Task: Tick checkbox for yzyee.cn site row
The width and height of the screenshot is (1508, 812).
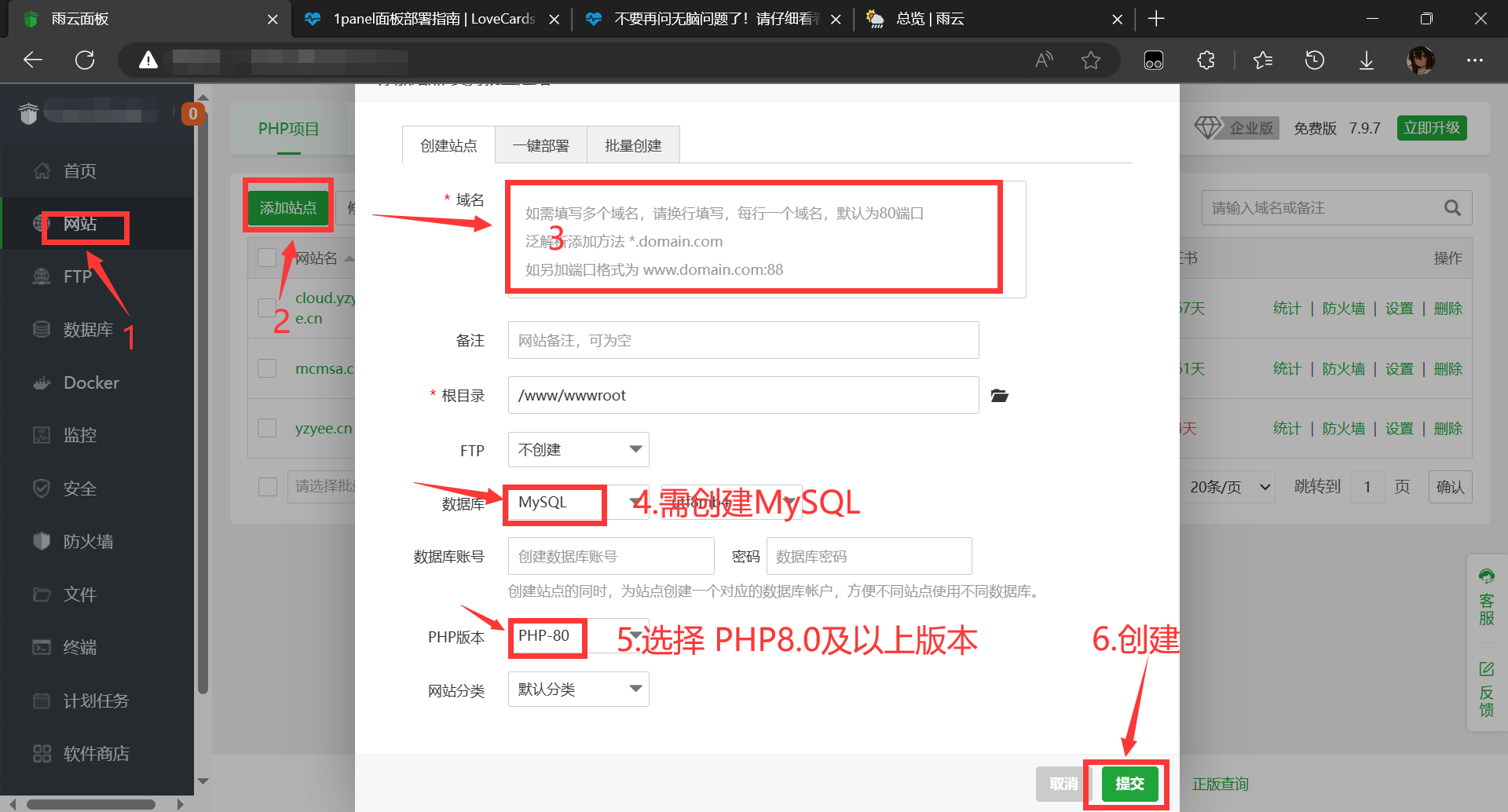Action: 267,428
